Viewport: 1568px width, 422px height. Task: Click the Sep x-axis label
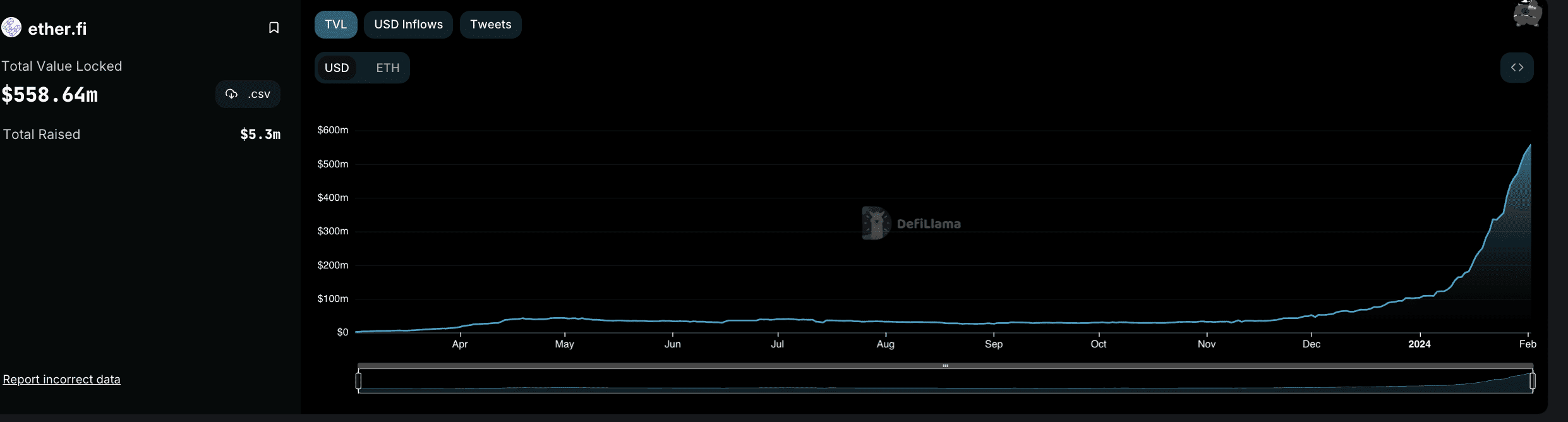(994, 344)
